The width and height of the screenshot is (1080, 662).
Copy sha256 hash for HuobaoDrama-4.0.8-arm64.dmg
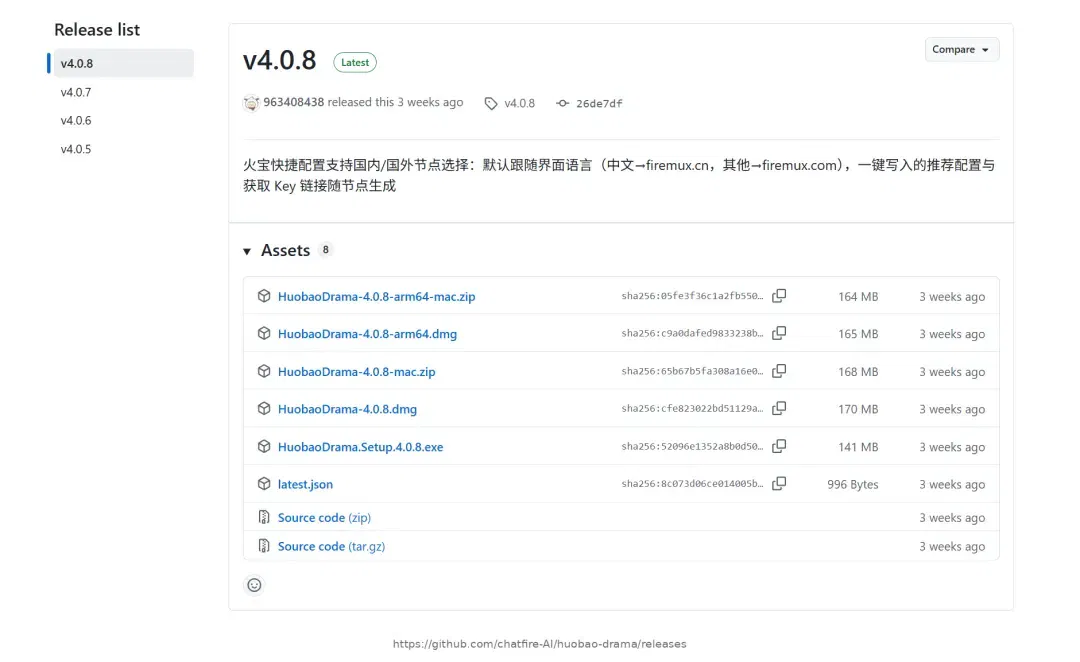pyautogui.click(x=779, y=333)
